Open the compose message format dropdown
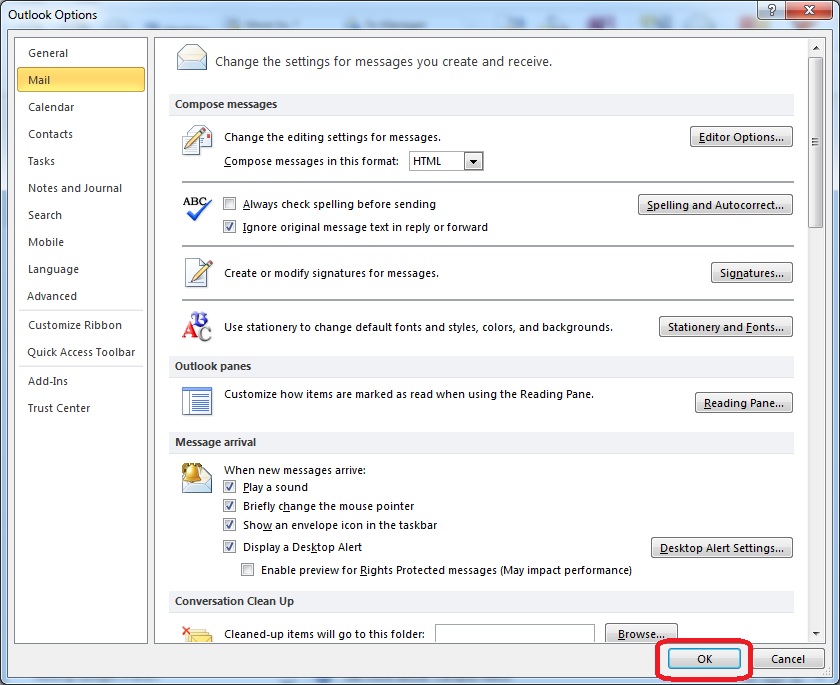 click(474, 161)
